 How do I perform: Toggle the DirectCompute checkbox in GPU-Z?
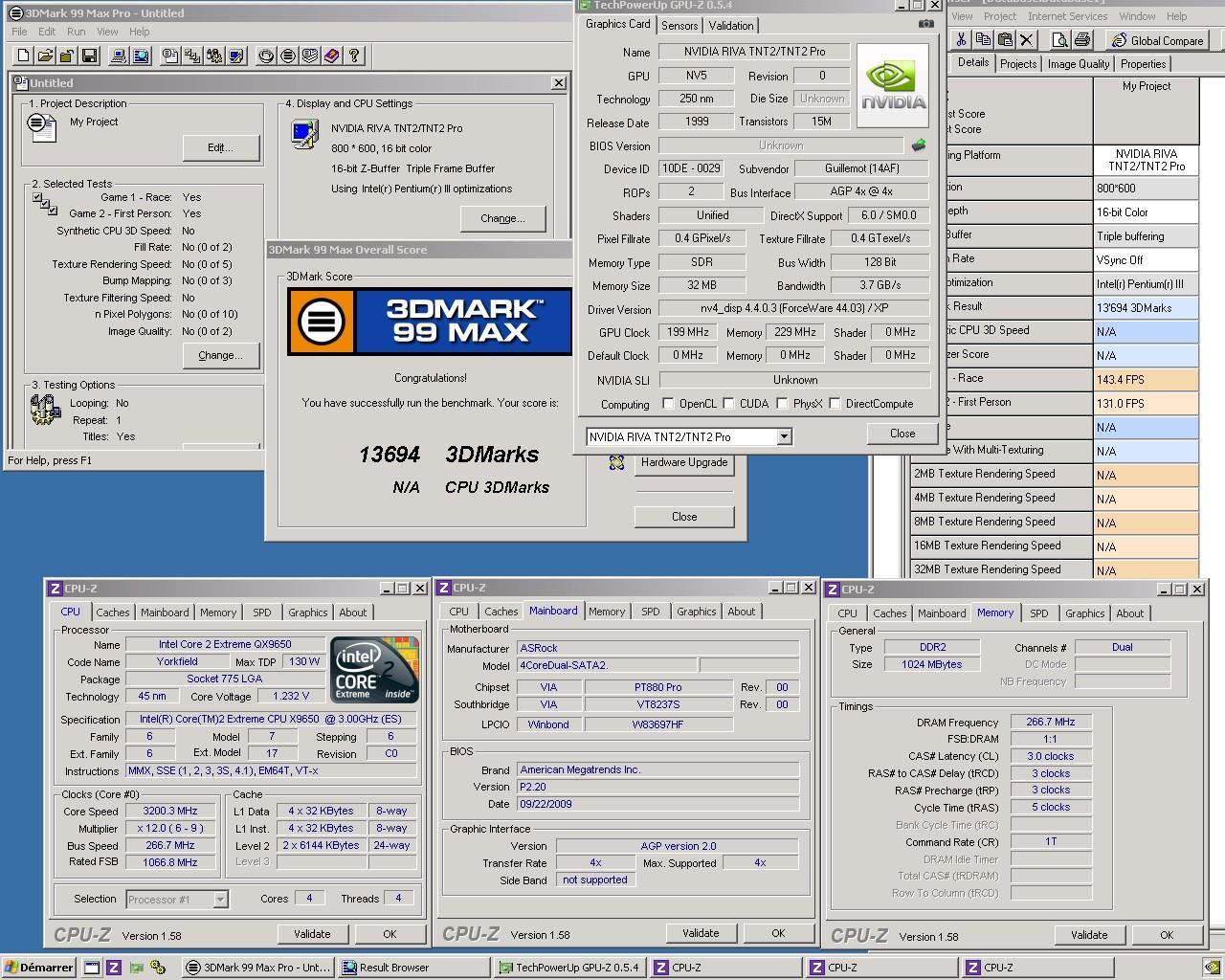coord(835,404)
